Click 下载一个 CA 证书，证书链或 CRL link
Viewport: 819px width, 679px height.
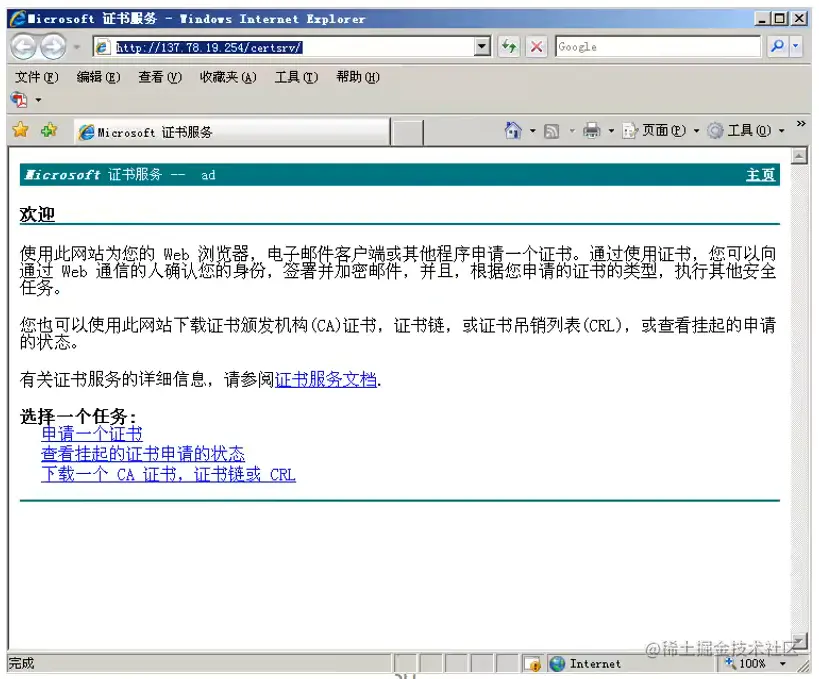click(x=168, y=474)
